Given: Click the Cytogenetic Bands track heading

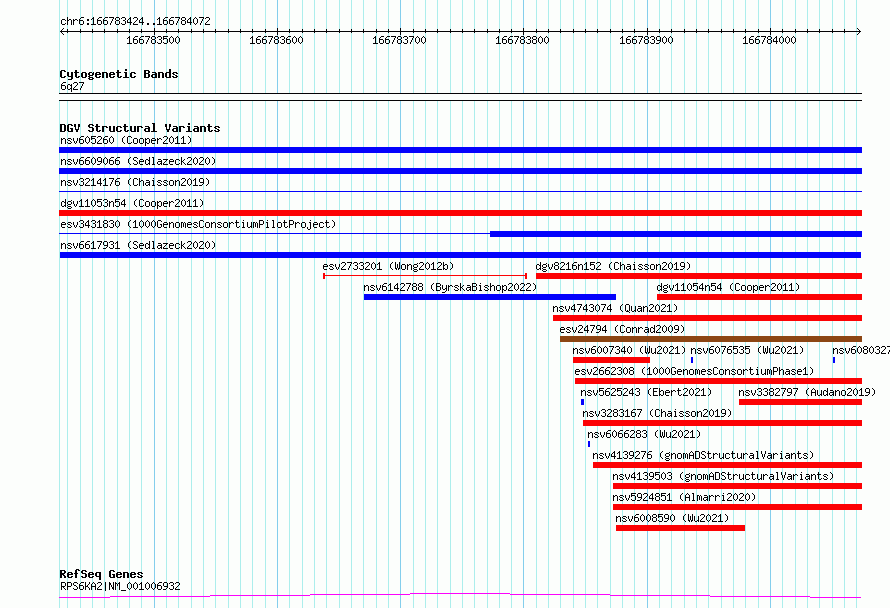Looking at the screenshot, I should coord(119,74).
